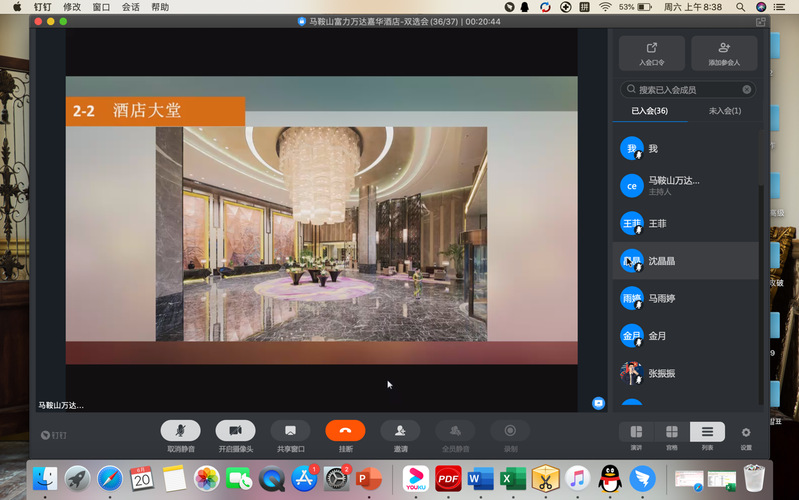Open QQ penguin icon in Dock
Viewport: 799px width, 500px height.
[609, 478]
